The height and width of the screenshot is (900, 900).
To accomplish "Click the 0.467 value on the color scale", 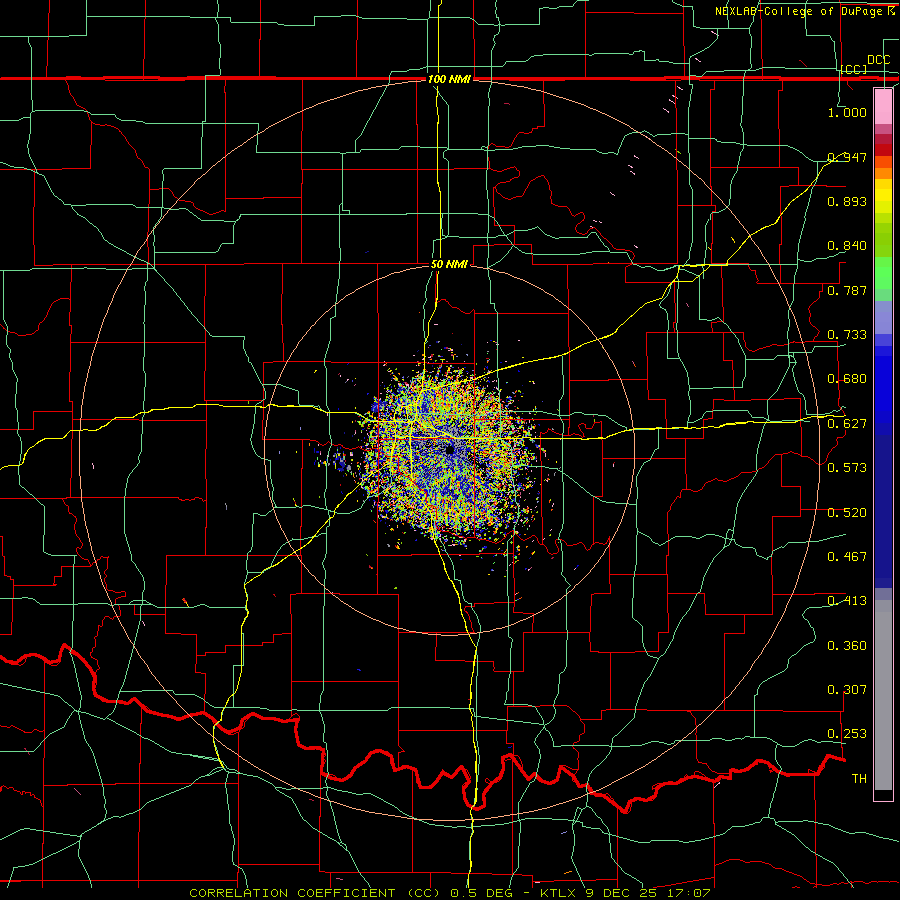I will point(847,557).
